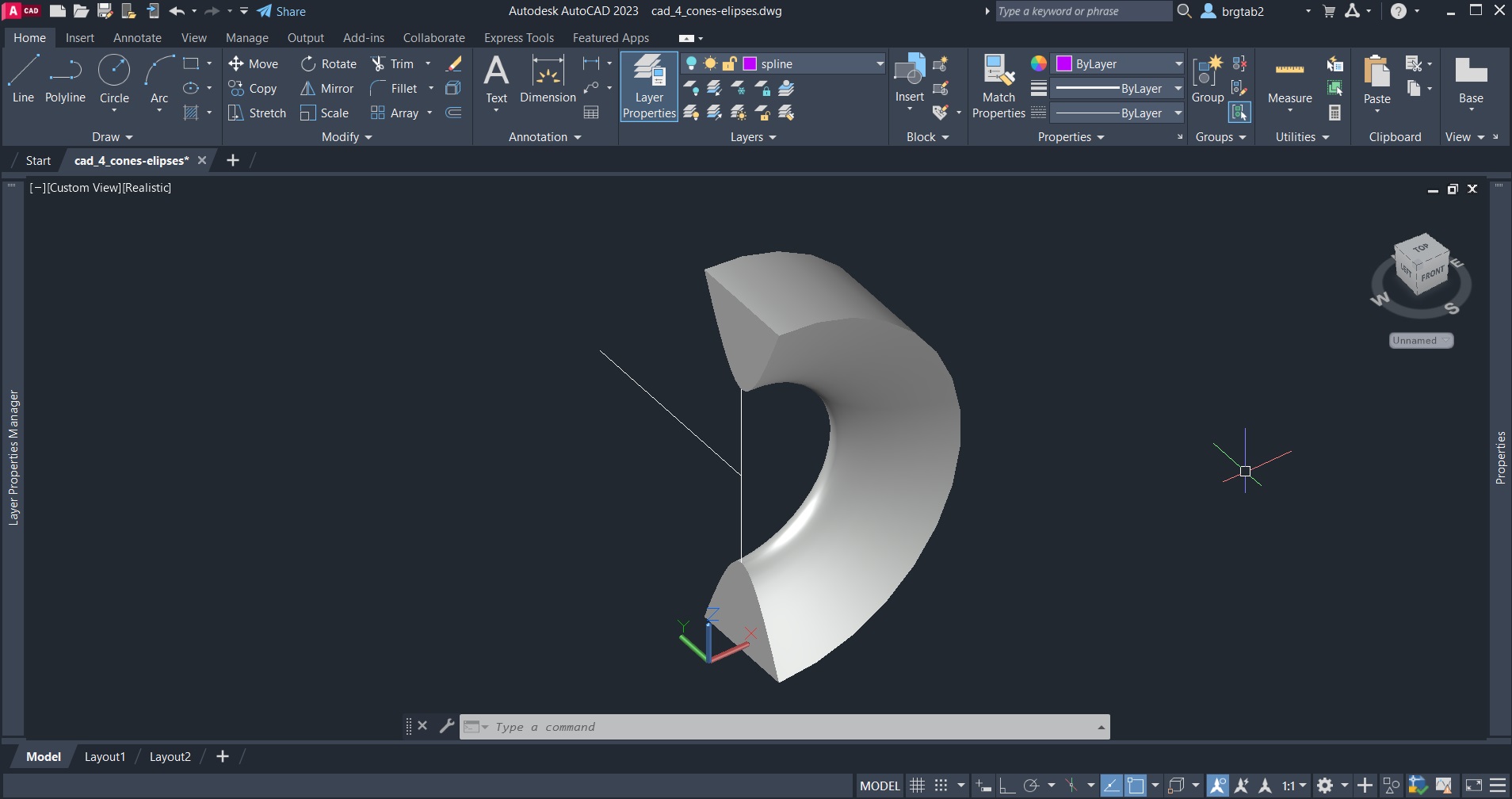Click the Paste icon
This screenshot has width=1512, height=799.
1376,79
